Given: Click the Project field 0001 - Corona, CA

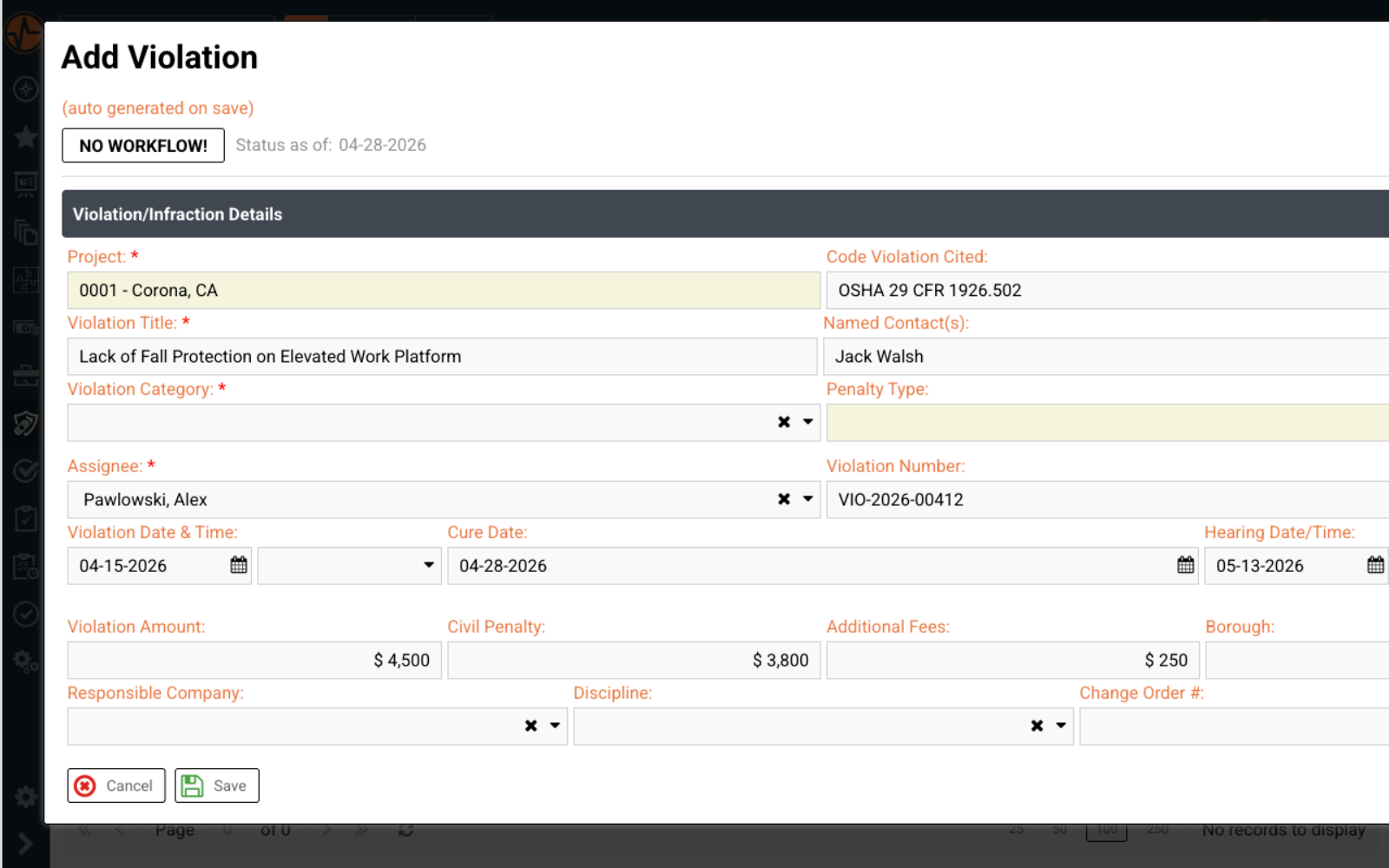Looking at the screenshot, I should tap(444, 291).
